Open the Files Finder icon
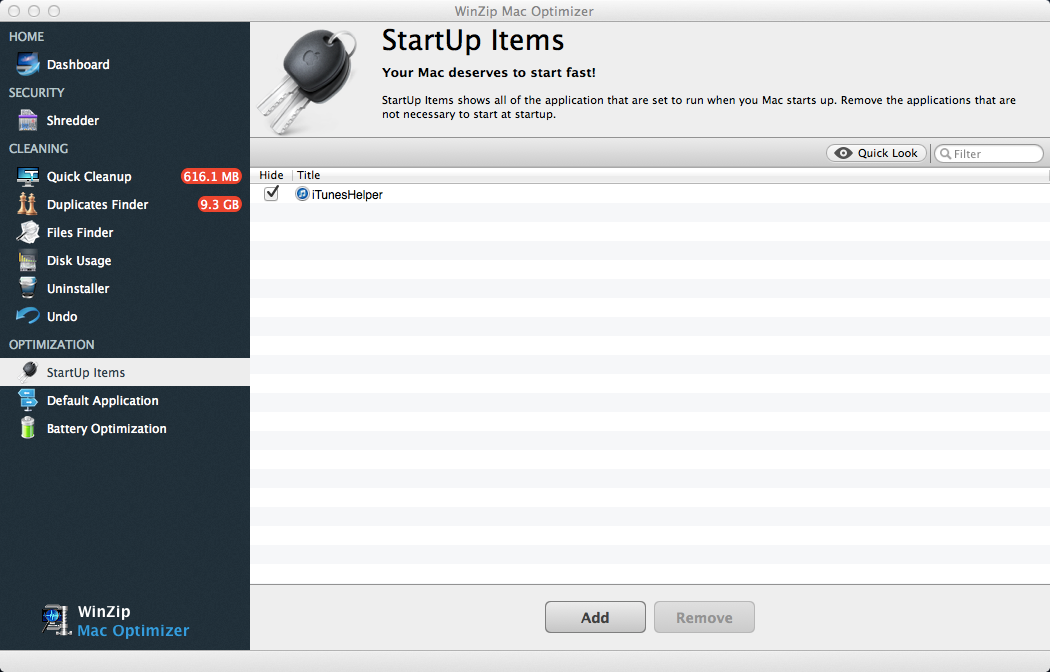The width and height of the screenshot is (1050, 672). pos(28,233)
